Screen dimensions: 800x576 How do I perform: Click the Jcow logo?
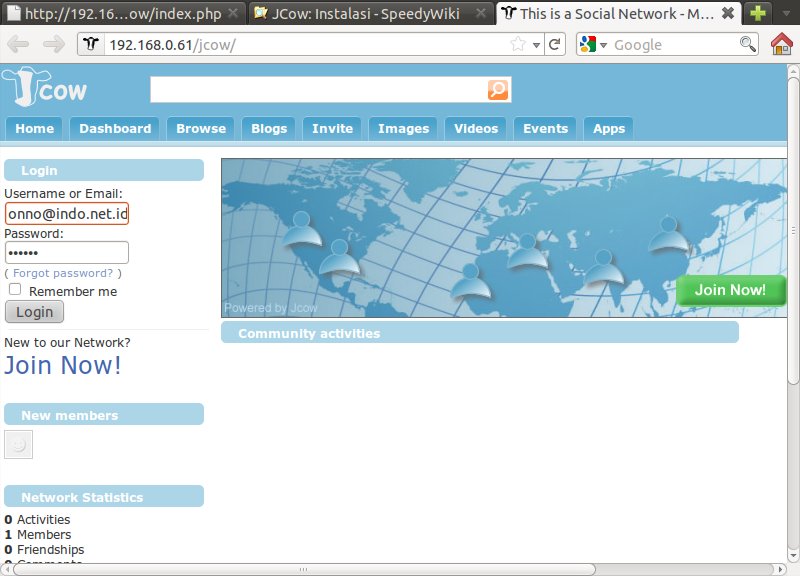44,89
